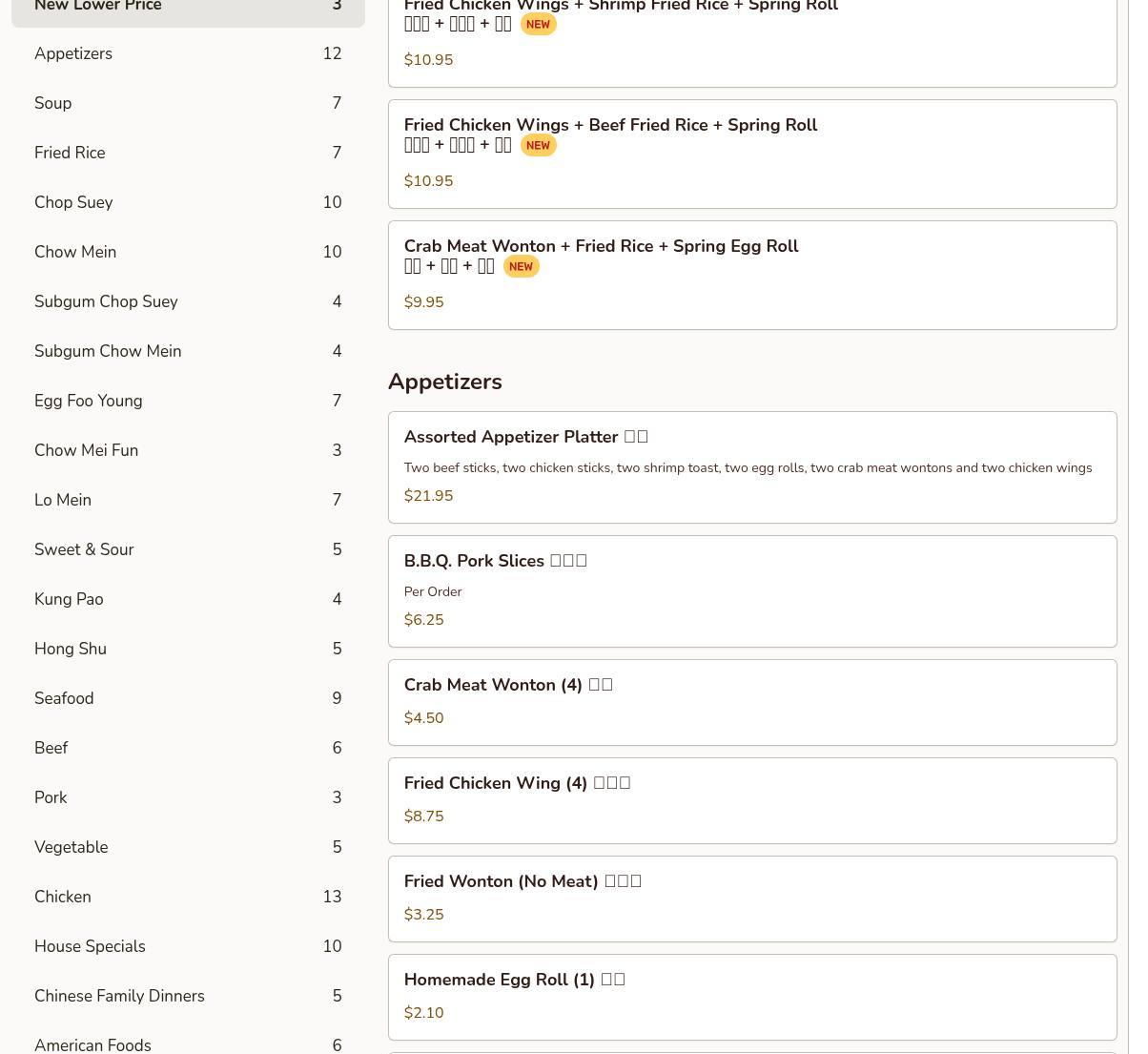Click the New Lower Price category
The height and width of the screenshot is (1054, 1148).
188,8
